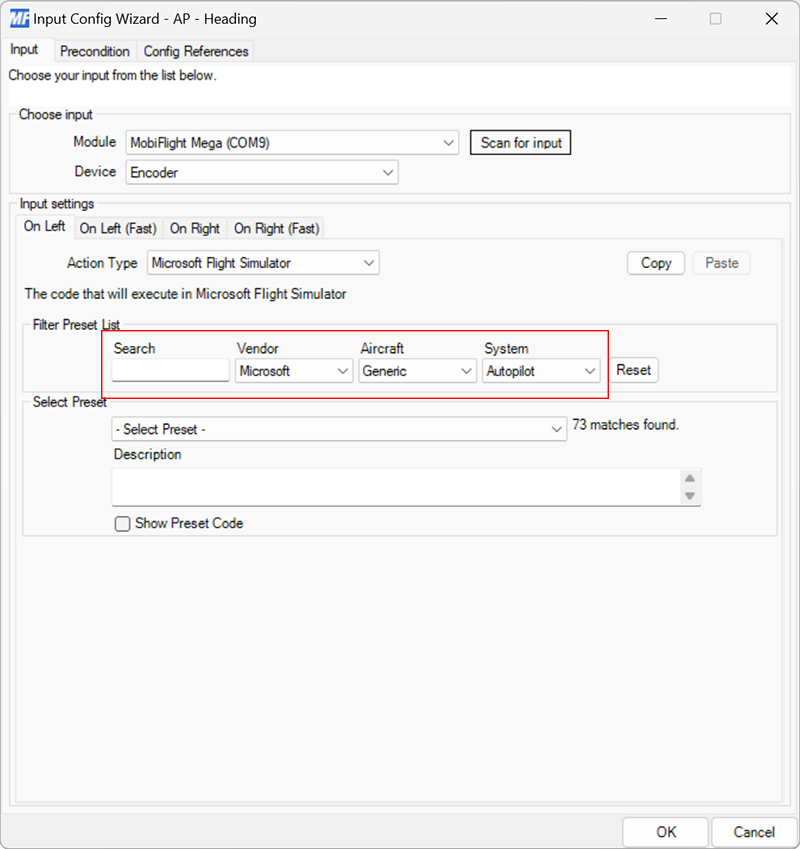Click the Description scroll-up arrow

click(691, 477)
